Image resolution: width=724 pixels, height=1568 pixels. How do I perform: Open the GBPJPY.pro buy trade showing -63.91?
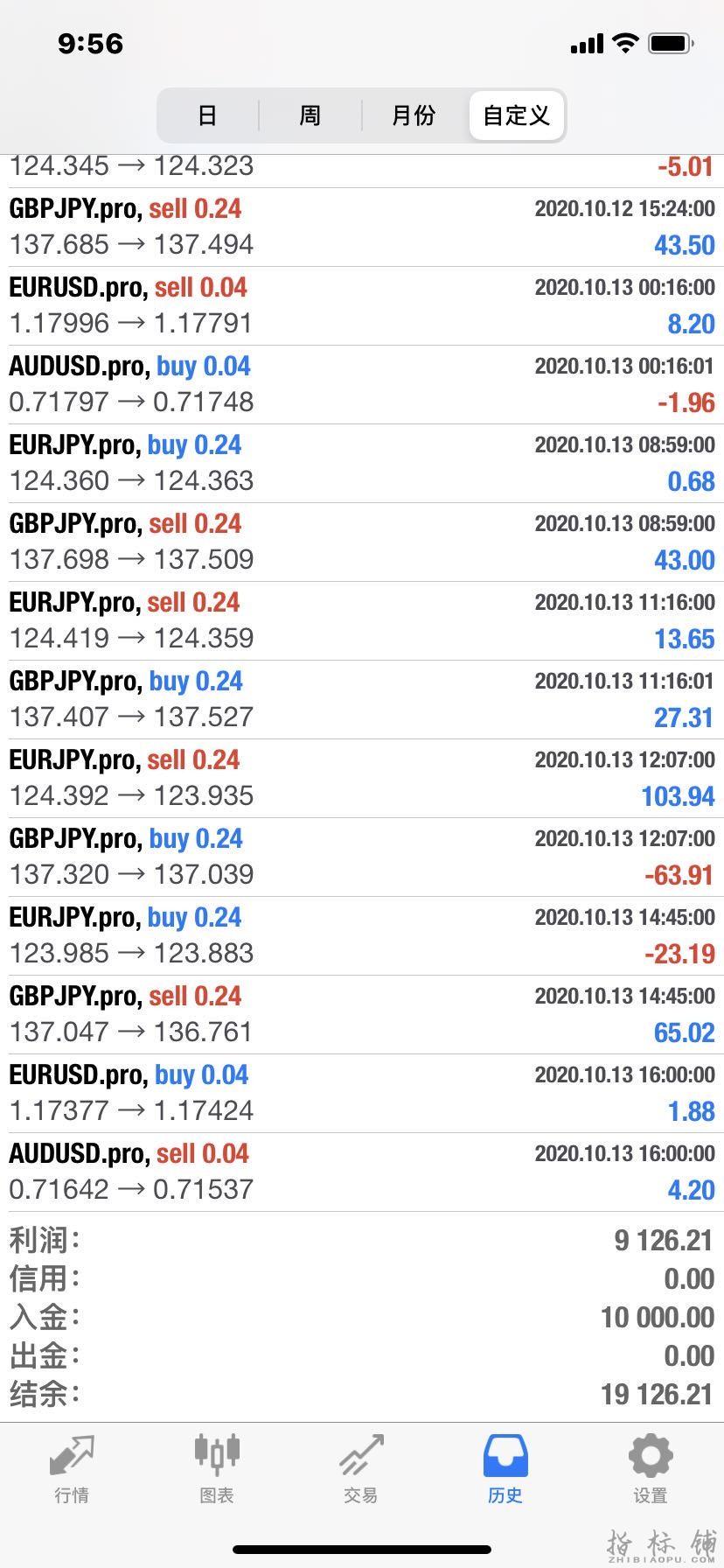click(362, 857)
